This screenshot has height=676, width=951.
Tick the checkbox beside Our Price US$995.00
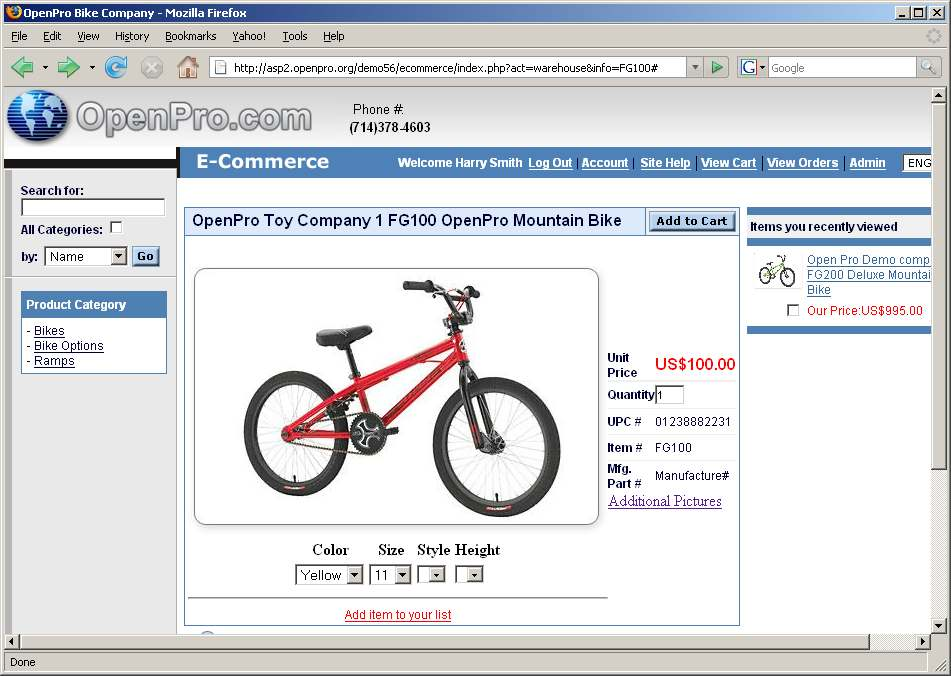tap(793, 310)
